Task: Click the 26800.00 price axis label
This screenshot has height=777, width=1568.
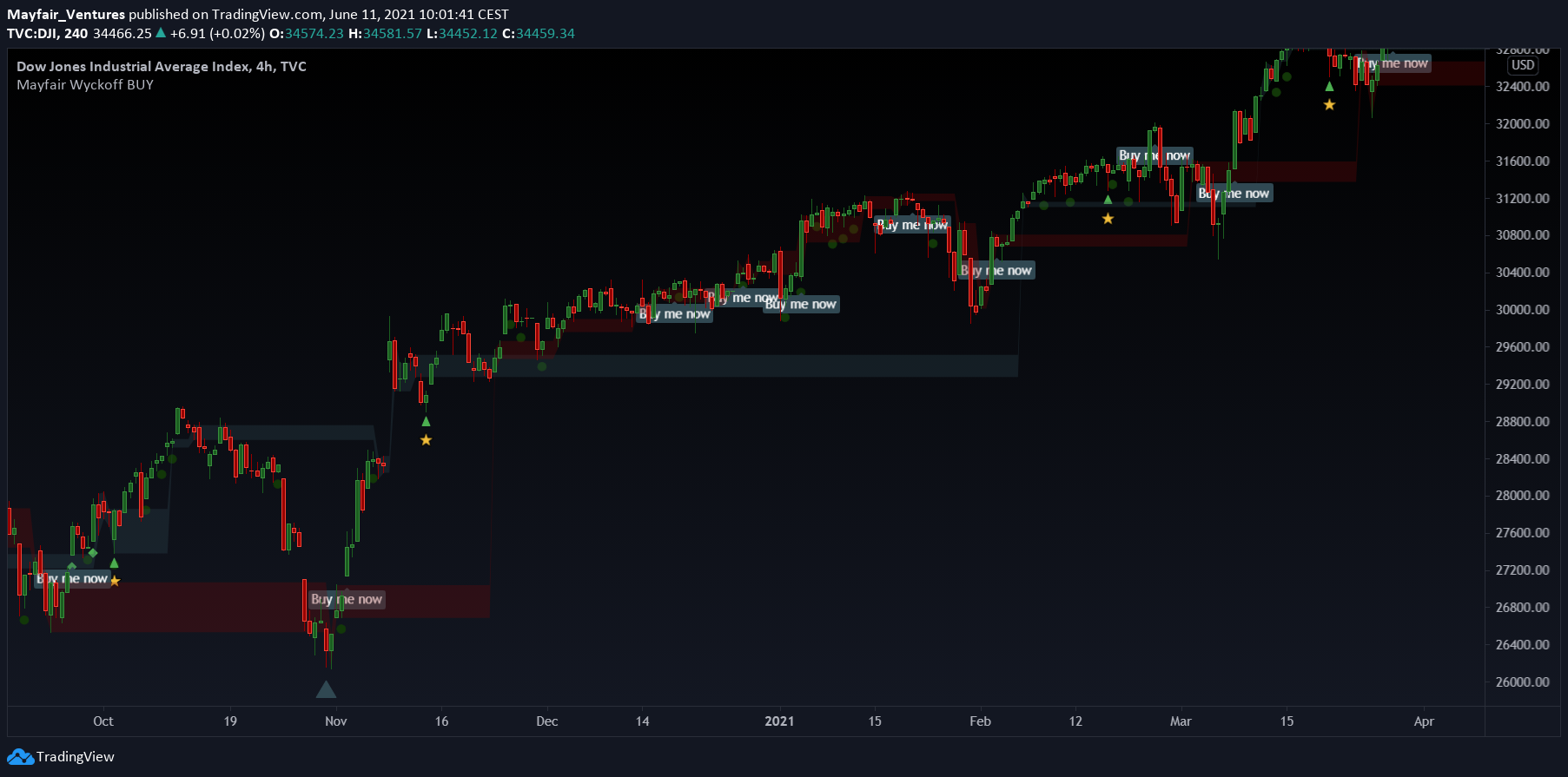Action: [1522, 607]
